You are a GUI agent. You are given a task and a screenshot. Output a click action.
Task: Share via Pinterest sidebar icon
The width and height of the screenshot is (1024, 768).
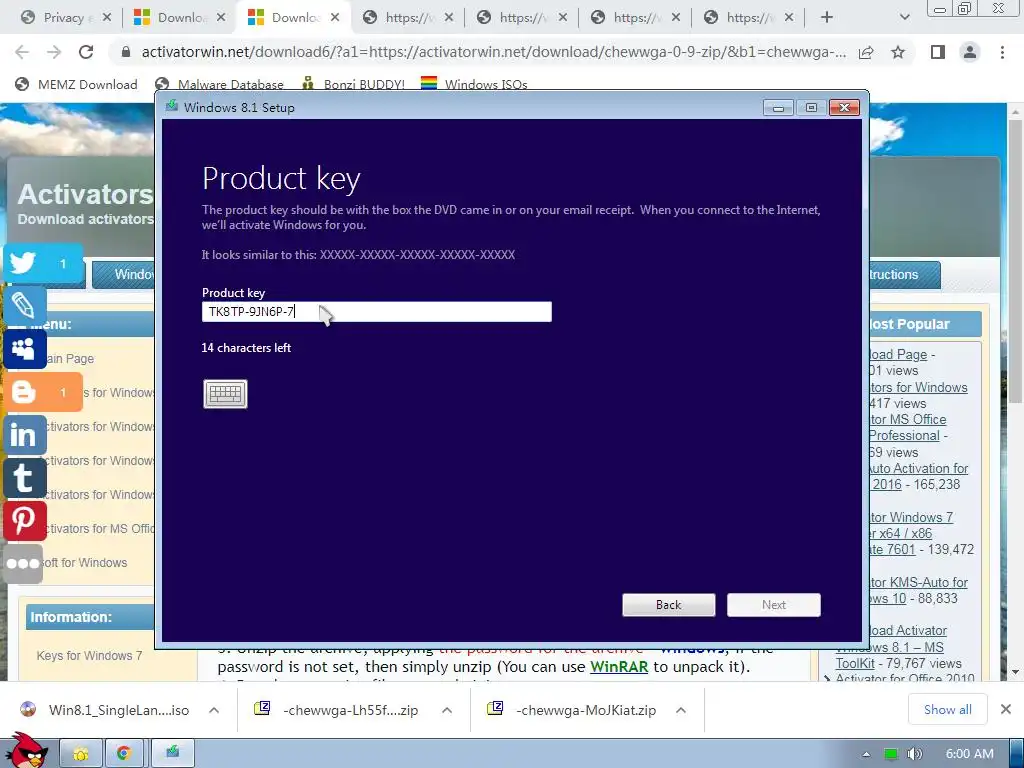[x=25, y=521]
